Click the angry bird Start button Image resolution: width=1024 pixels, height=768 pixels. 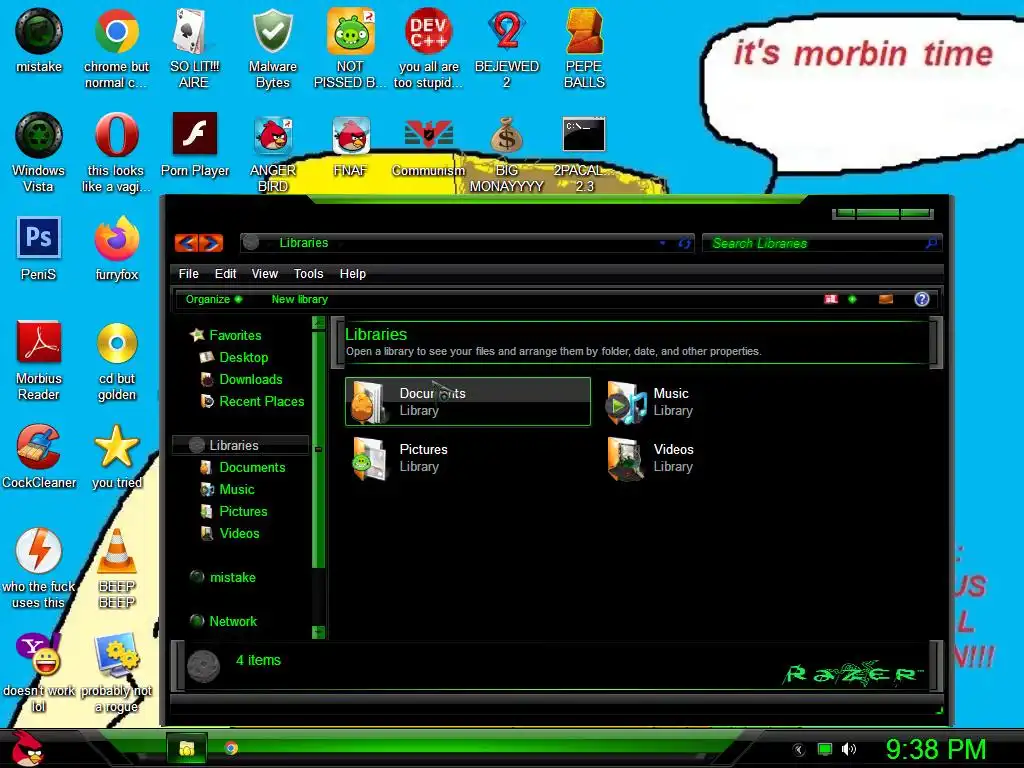coord(26,748)
